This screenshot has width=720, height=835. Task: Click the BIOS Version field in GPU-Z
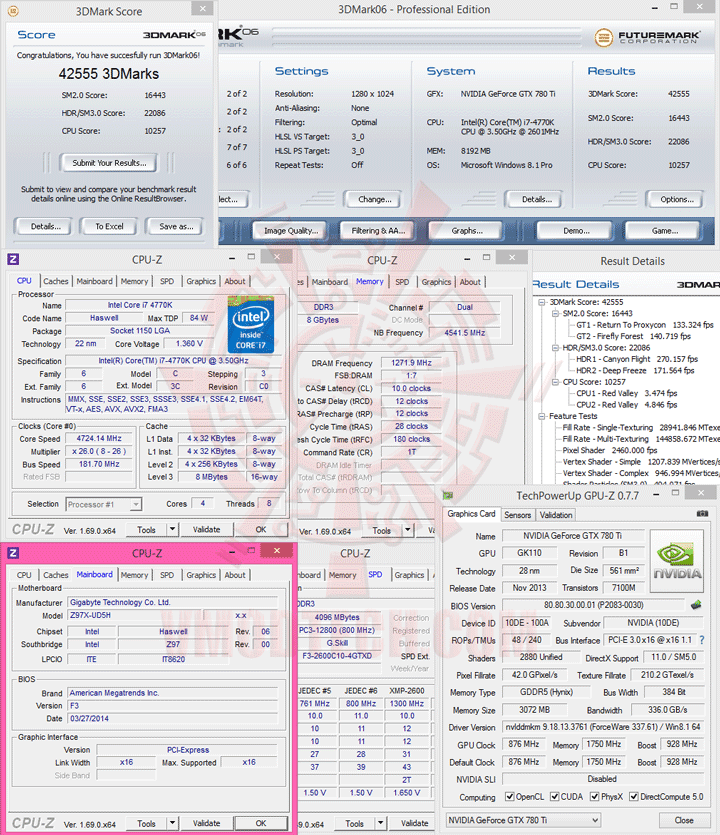pos(593,605)
